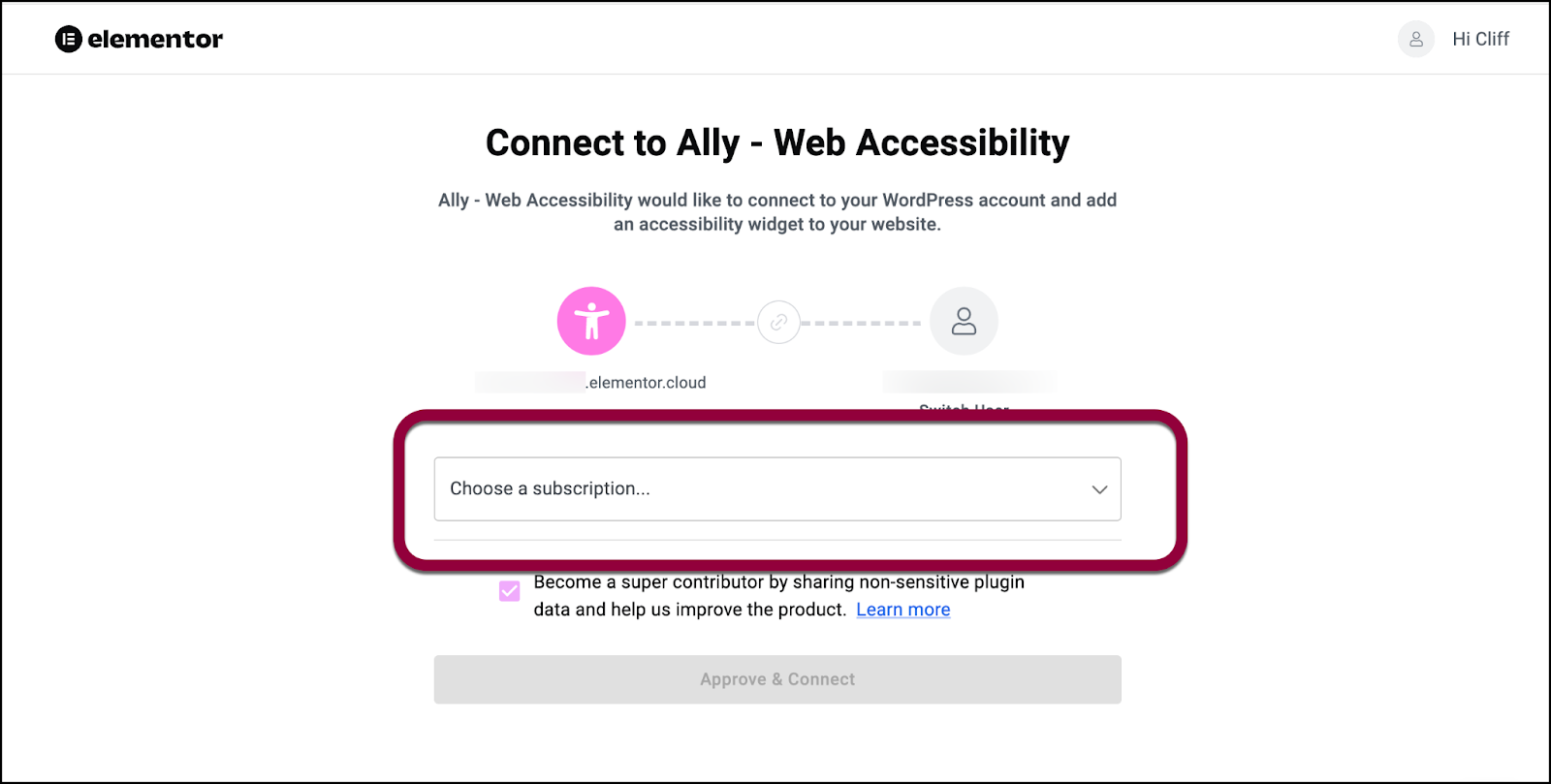
Task: Click the elementor wordmark in header
Action: pyautogui.click(x=155, y=40)
